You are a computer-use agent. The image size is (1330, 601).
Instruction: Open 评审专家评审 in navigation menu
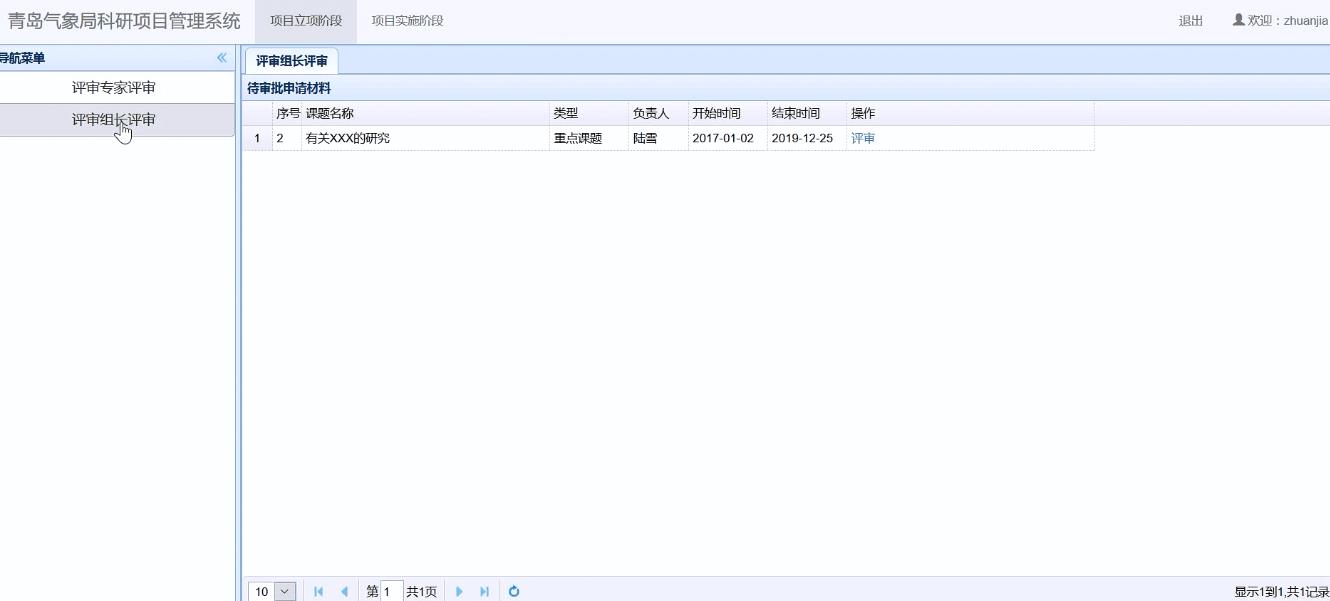[x=114, y=88]
